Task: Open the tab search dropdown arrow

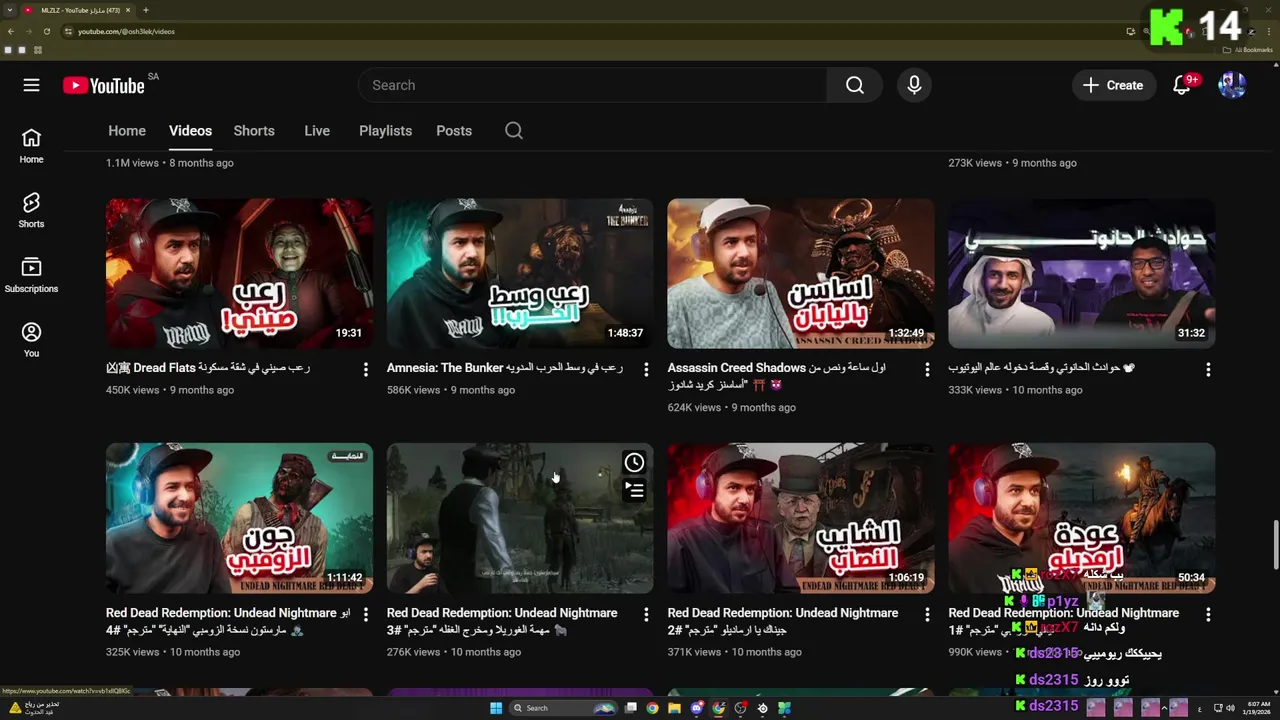Action: (10, 10)
